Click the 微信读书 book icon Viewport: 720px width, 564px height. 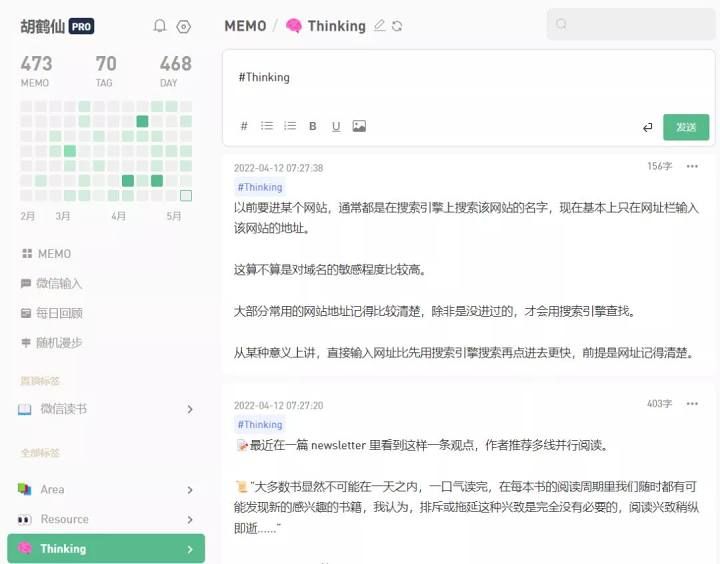click(x=25, y=409)
